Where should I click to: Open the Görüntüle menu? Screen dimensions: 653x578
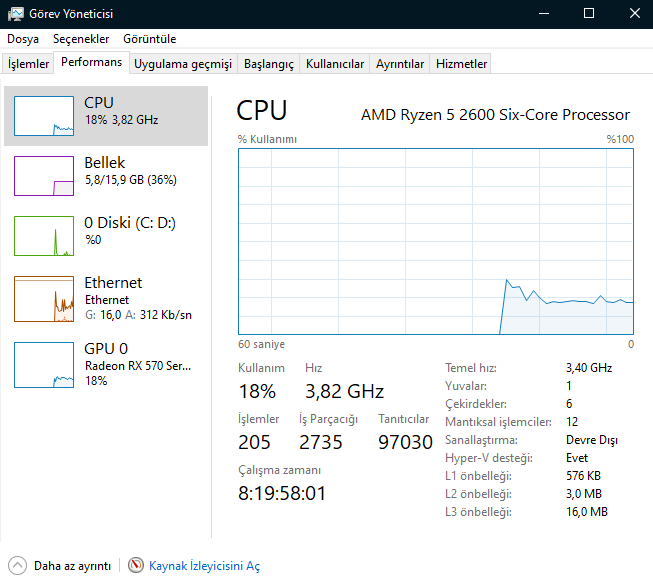tap(149, 39)
